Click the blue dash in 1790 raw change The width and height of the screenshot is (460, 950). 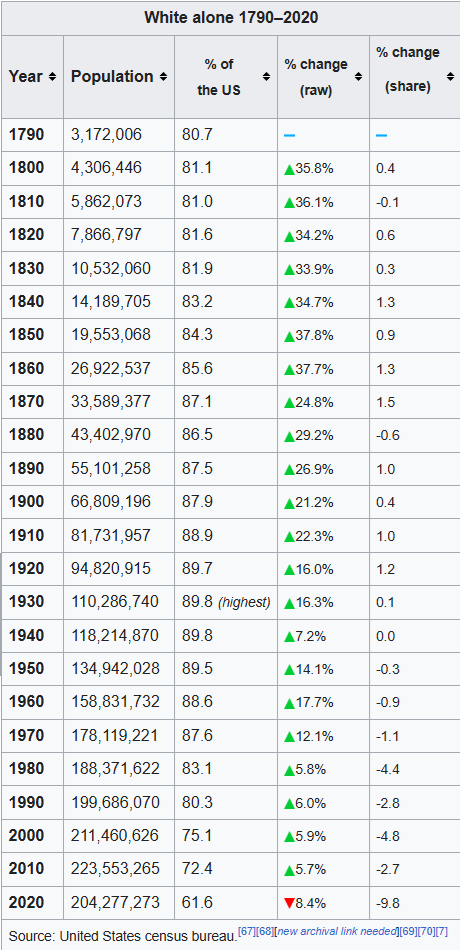(x=290, y=135)
